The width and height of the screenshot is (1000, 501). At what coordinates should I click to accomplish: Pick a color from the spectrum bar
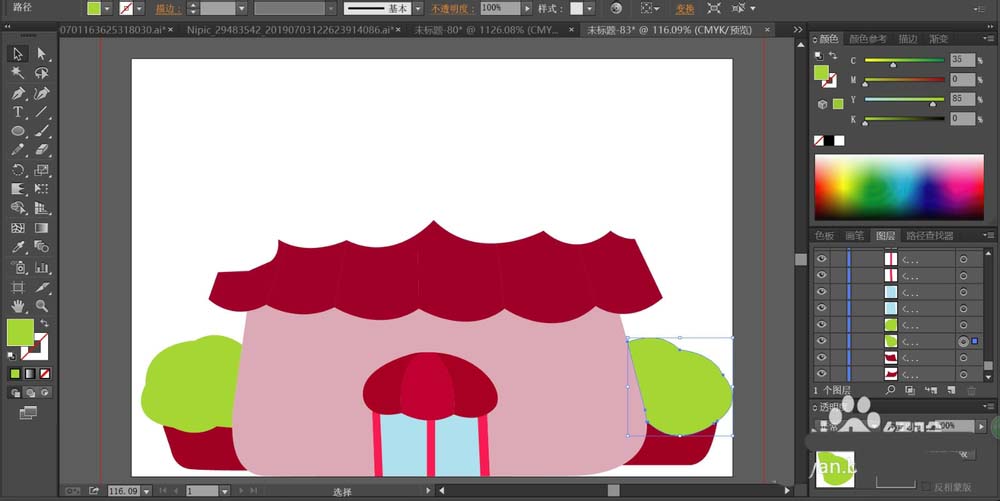(x=899, y=187)
